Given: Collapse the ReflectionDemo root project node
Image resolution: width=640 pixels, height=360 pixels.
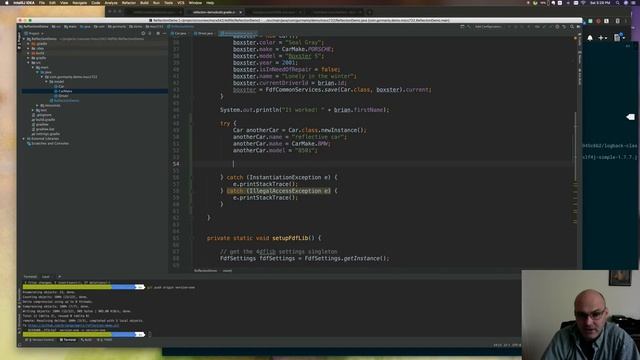Looking at the screenshot, I should pyautogui.click(x=24, y=39).
